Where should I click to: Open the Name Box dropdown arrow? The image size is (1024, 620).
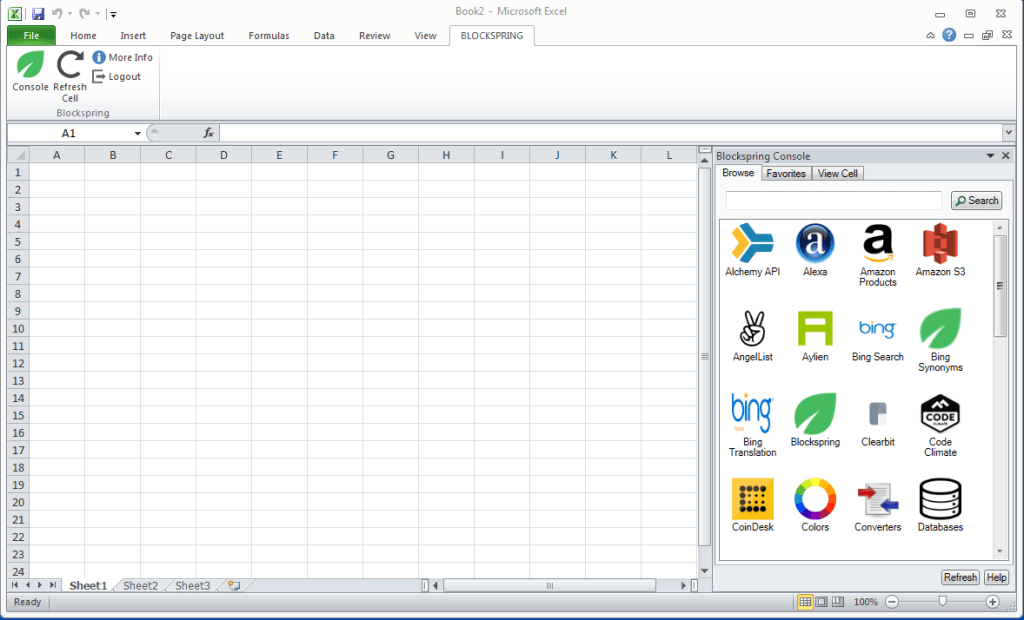pos(137,133)
